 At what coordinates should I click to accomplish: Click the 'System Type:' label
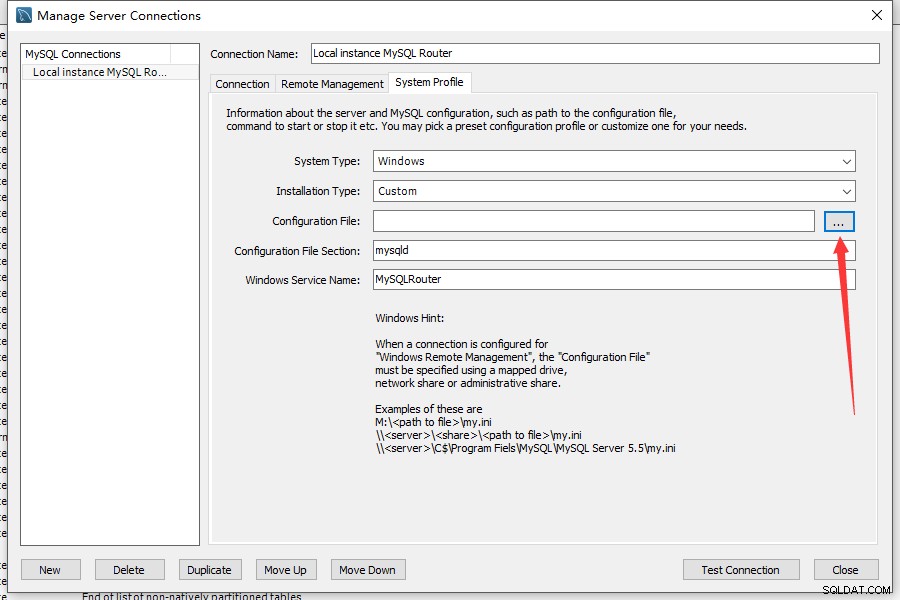click(x=327, y=161)
